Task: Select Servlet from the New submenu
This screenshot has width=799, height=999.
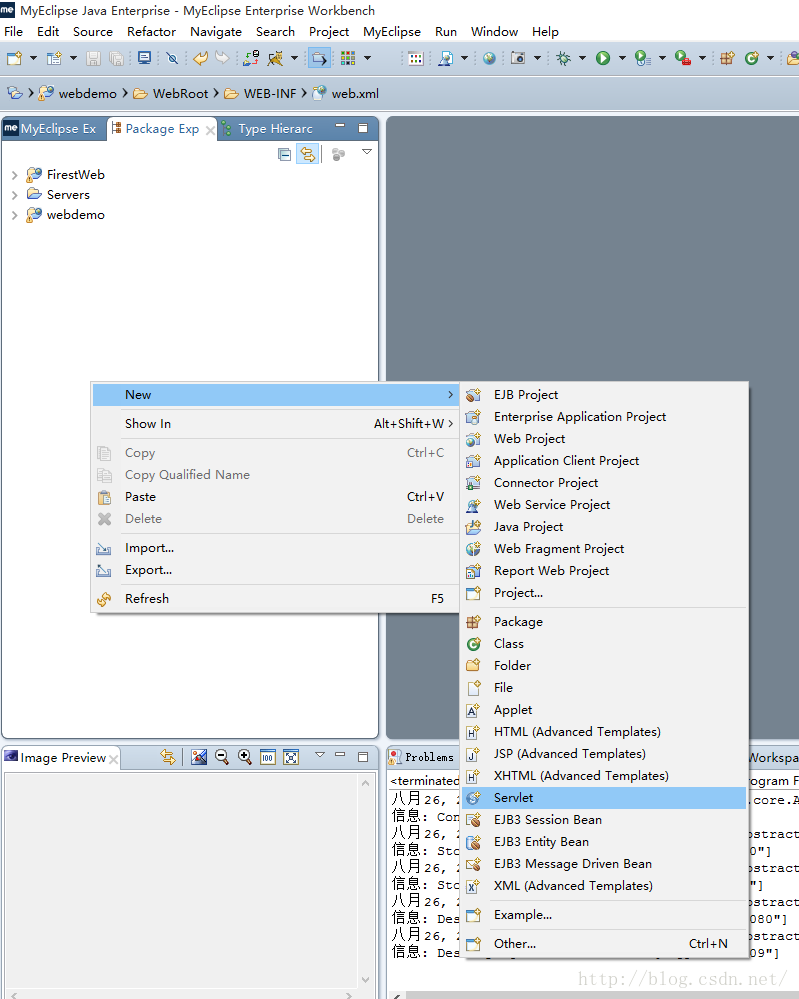Action: [x=604, y=798]
